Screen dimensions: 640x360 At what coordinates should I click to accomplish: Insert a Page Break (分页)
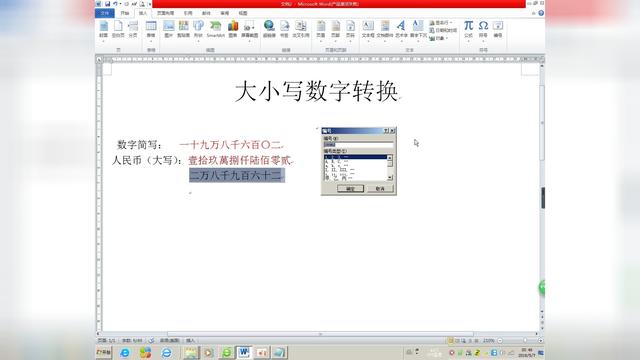(x=133, y=29)
